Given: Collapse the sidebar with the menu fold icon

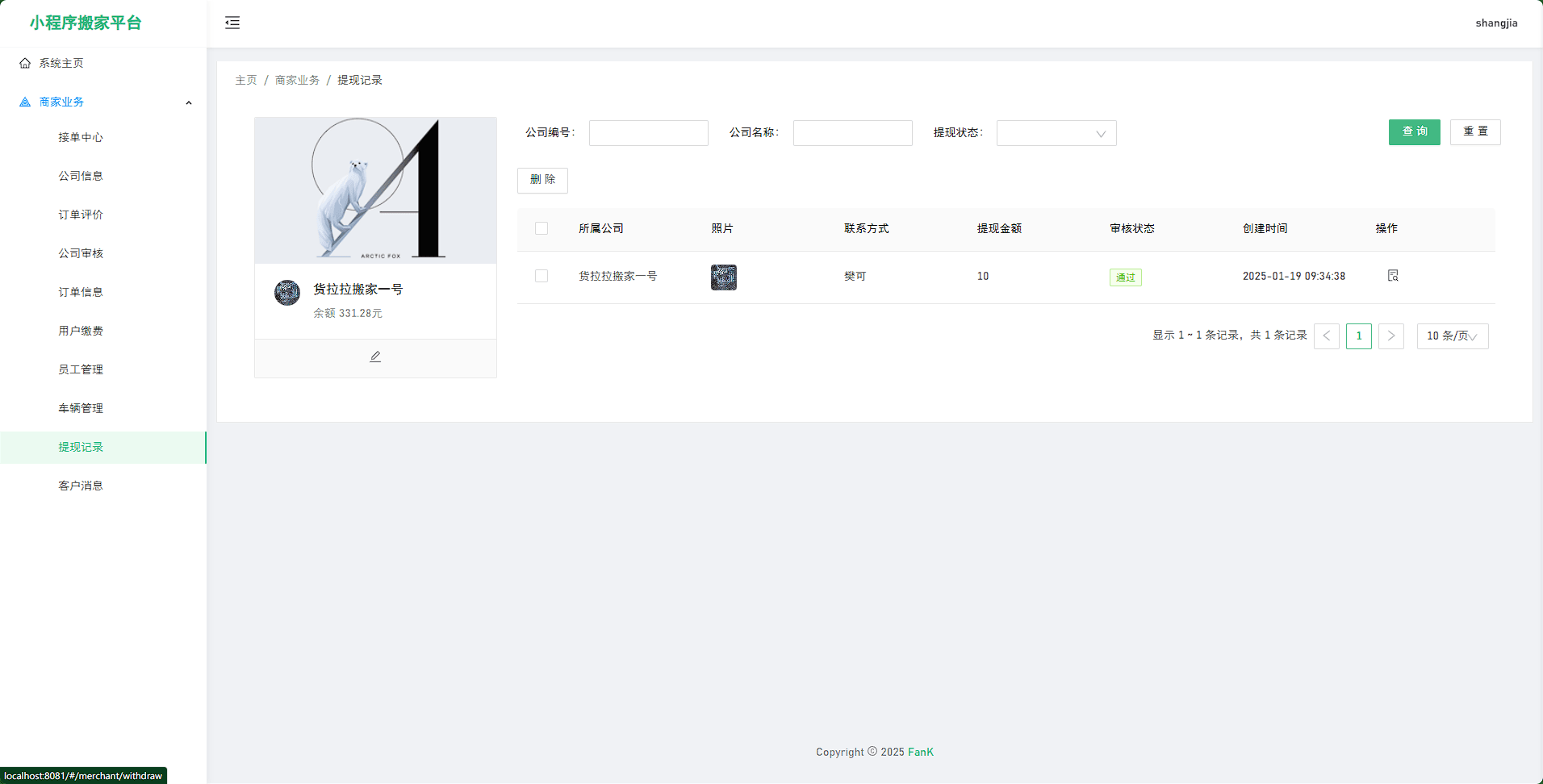Looking at the screenshot, I should 232,23.
